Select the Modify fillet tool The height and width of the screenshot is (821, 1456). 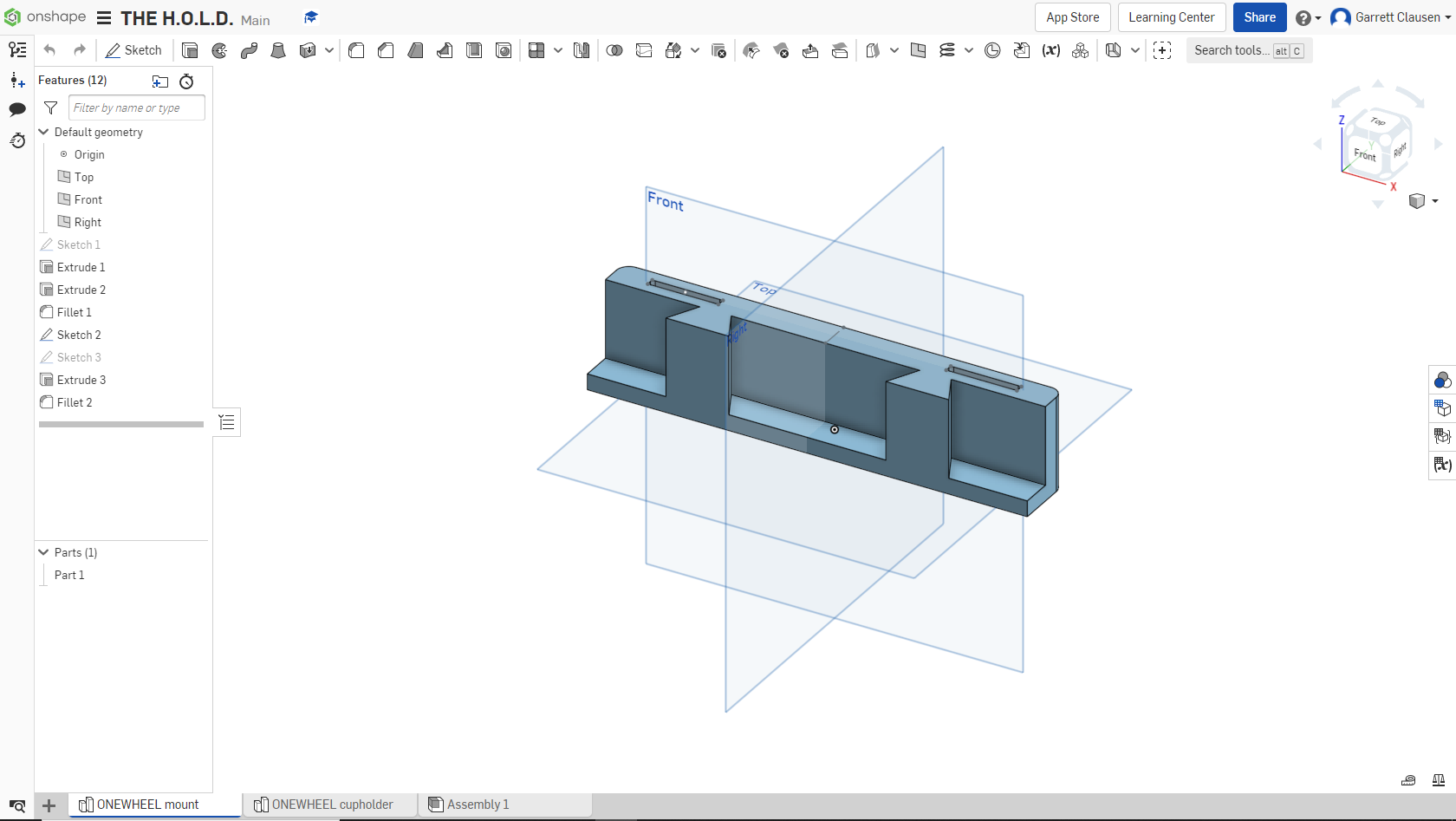[751, 50]
